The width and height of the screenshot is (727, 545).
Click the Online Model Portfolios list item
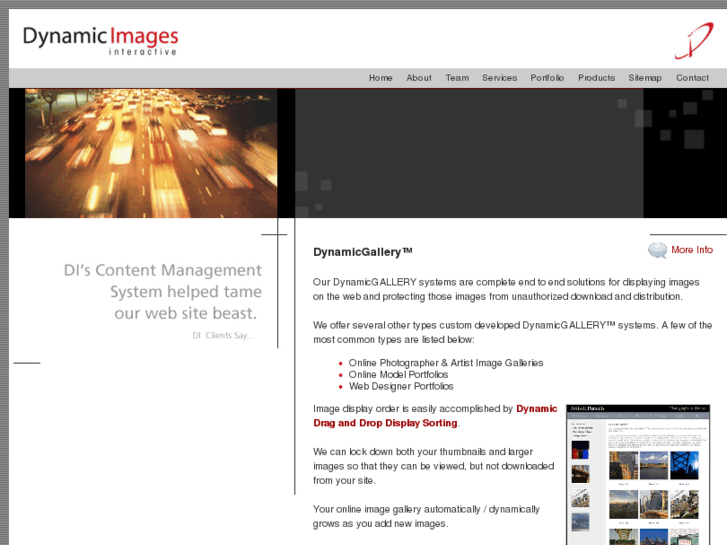[x=398, y=374]
